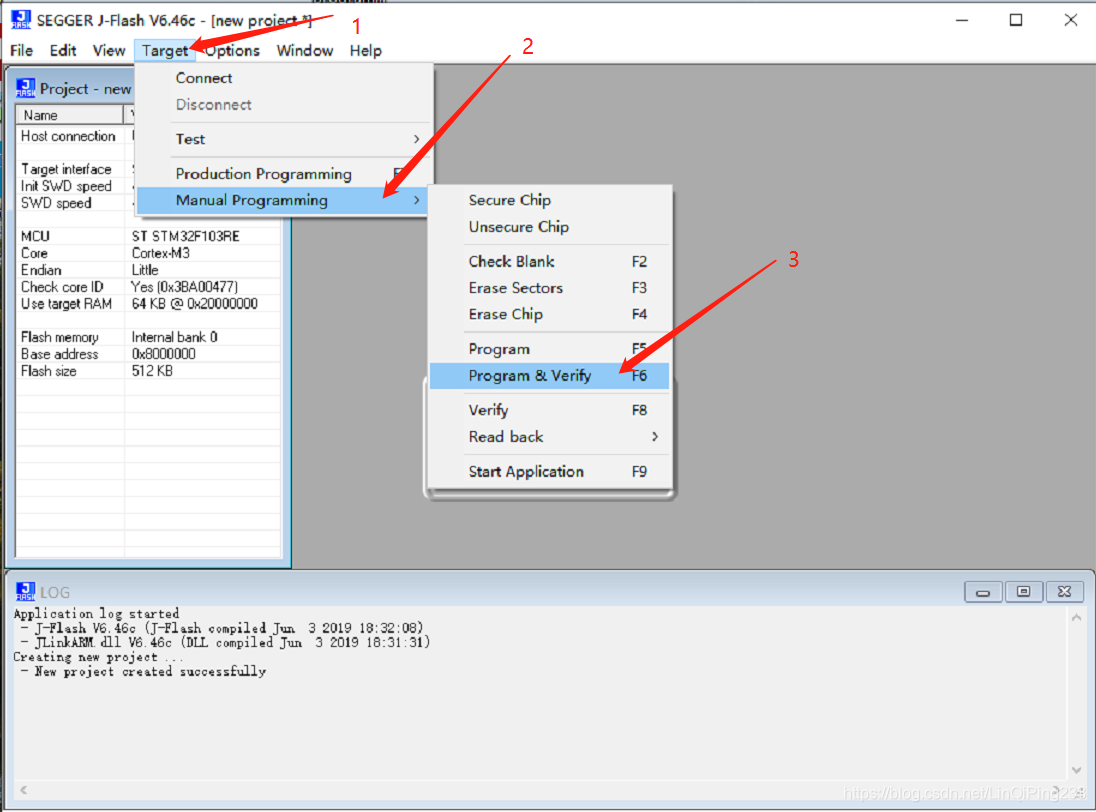This screenshot has height=812, width=1096.
Task: Open the Options menu
Action: click(x=233, y=50)
